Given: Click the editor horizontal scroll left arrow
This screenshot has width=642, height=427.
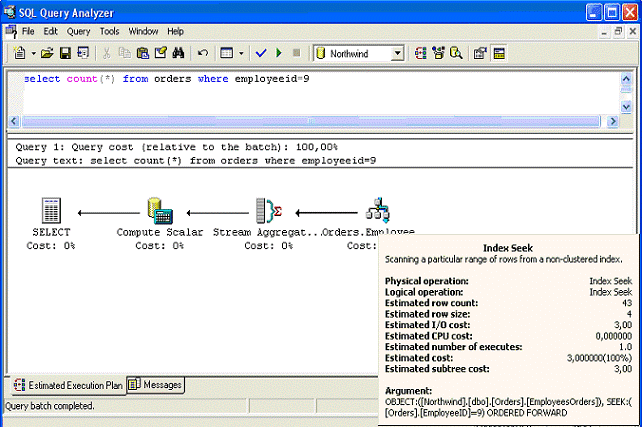Looking at the screenshot, I should pyautogui.click(x=14, y=121).
